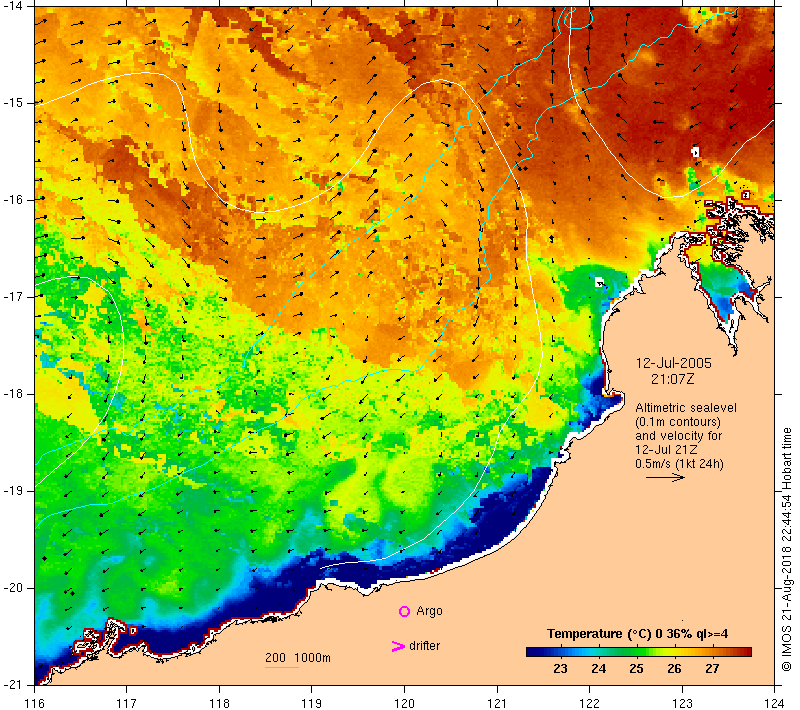The image size is (800, 710).
Task: Click the 'Altimetric sealevel' caption text
Action: coord(686,408)
